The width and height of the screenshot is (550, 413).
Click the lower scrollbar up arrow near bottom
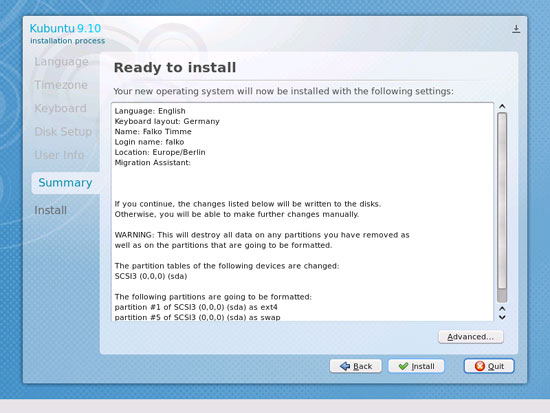[502, 309]
